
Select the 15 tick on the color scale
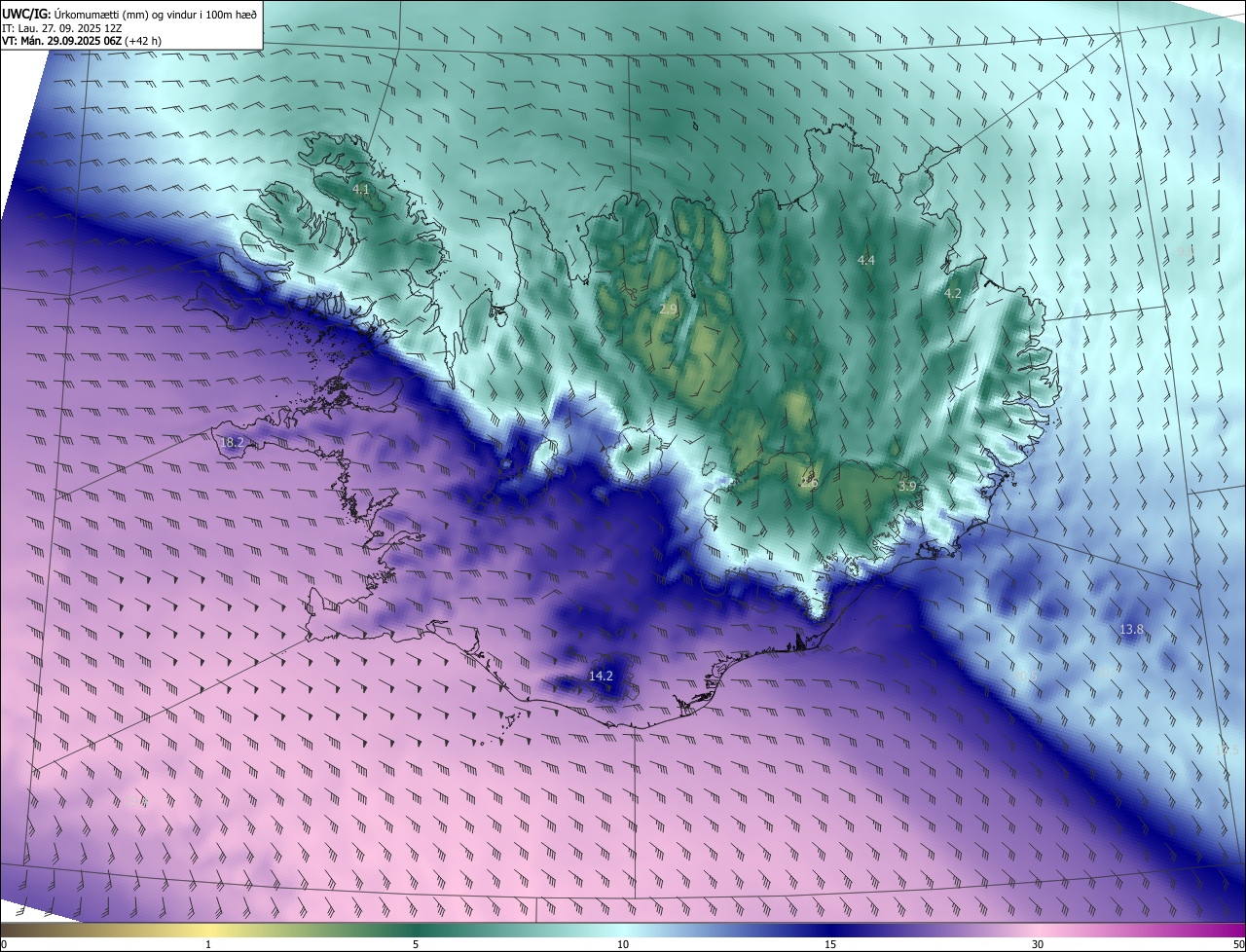[x=830, y=944]
